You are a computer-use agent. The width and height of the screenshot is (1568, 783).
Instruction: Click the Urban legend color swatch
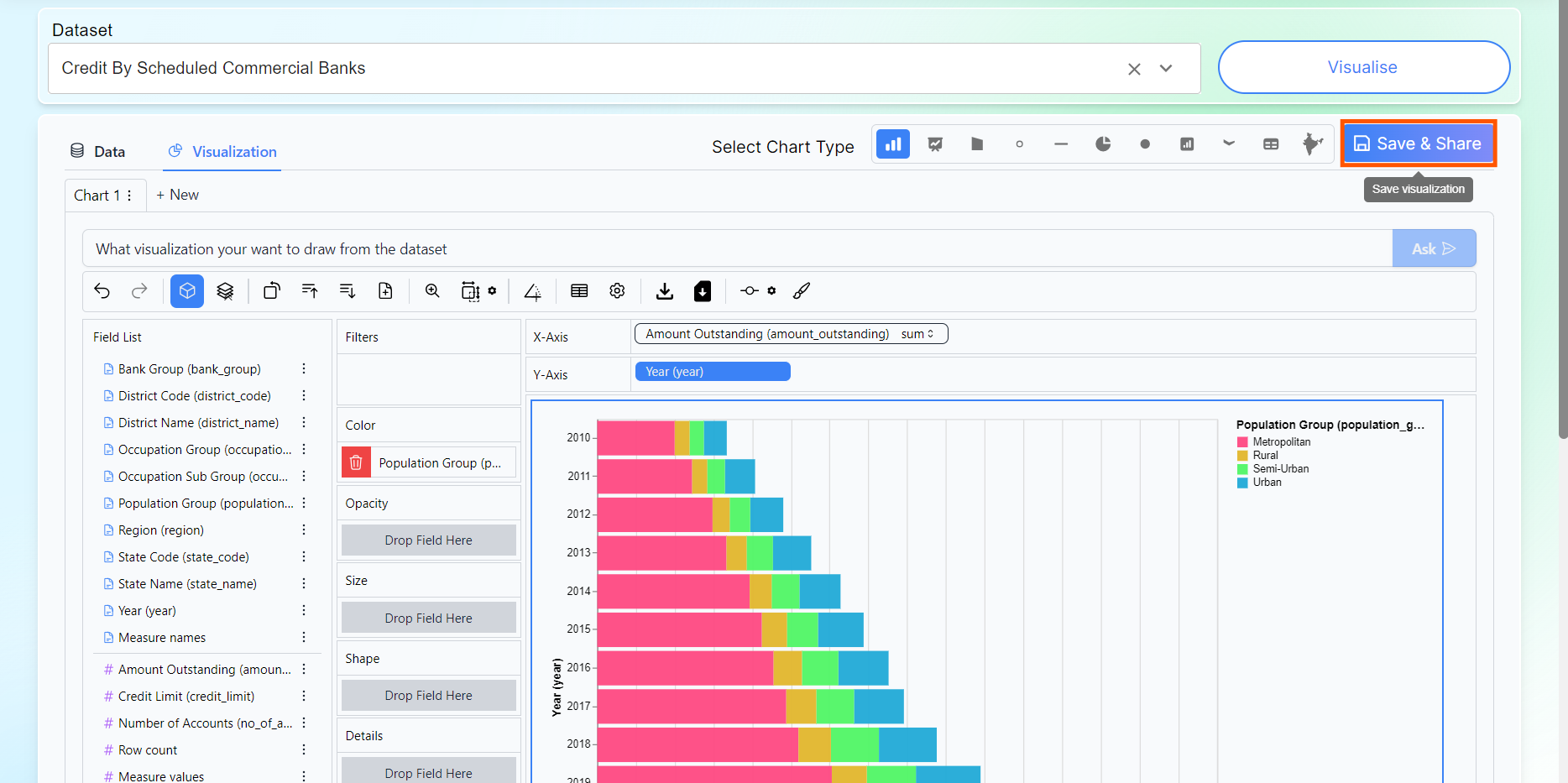click(x=1242, y=483)
